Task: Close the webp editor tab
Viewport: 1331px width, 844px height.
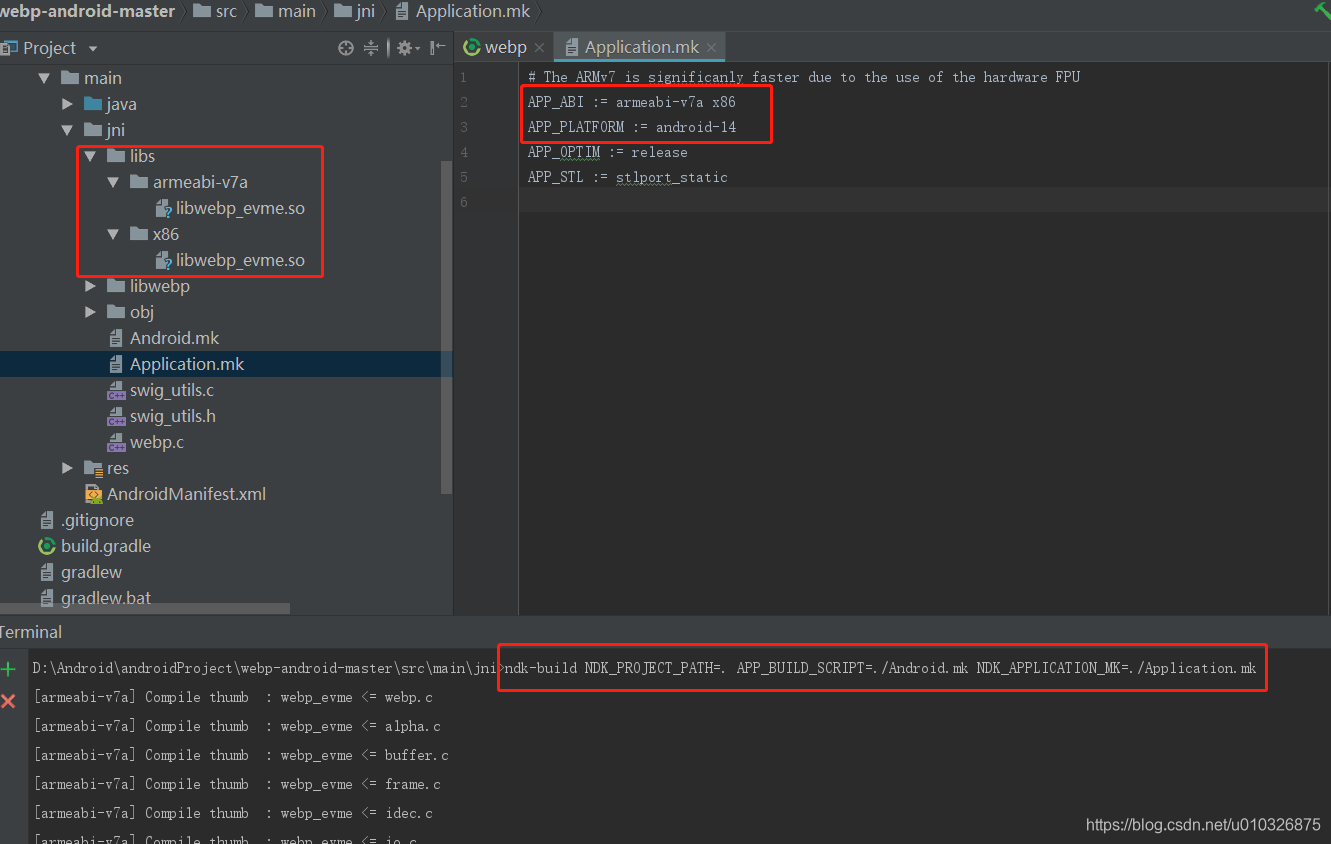Action: click(539, 47)
